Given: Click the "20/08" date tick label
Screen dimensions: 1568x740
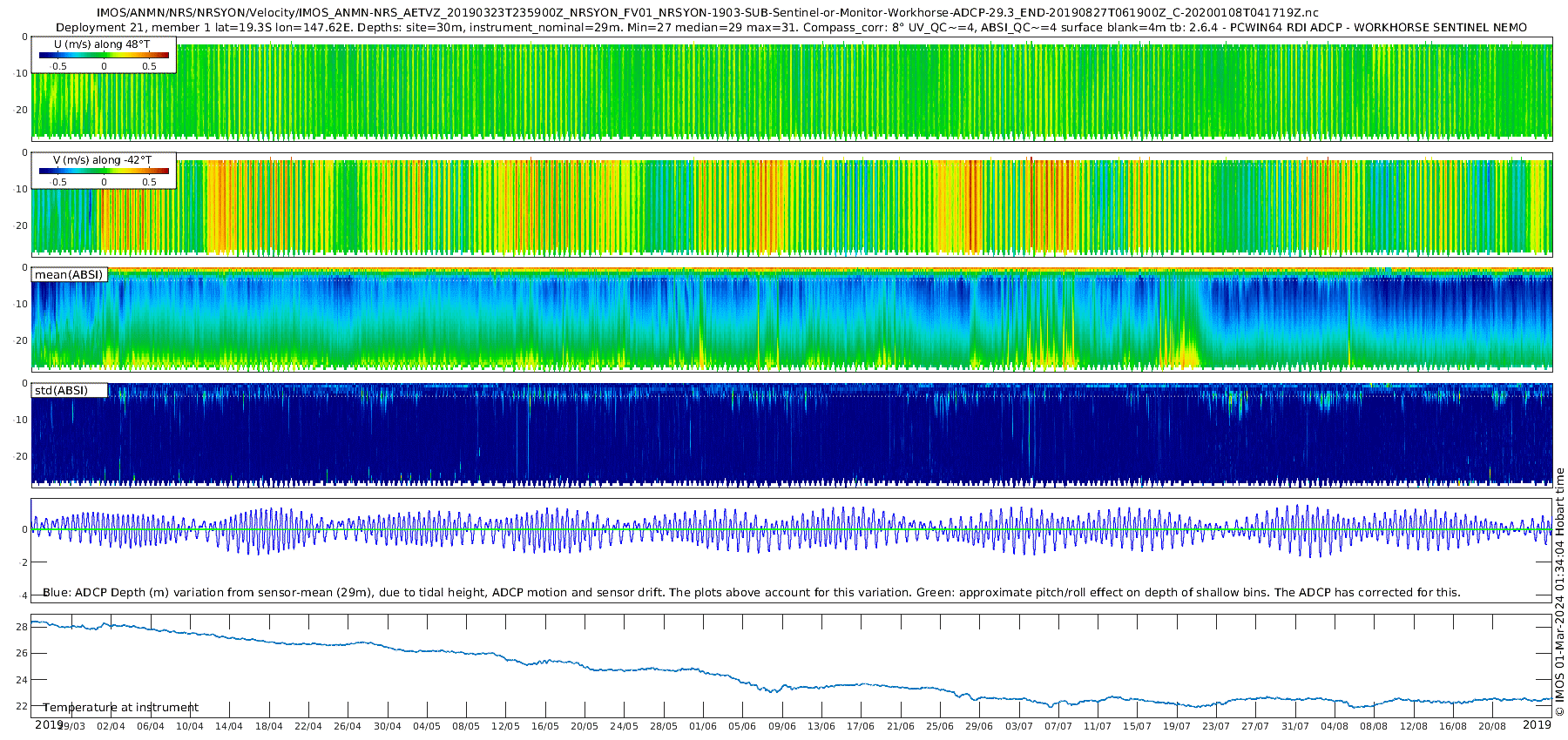Looking at the screenshot, I should pyautogui.click(x=1493, y=726).
